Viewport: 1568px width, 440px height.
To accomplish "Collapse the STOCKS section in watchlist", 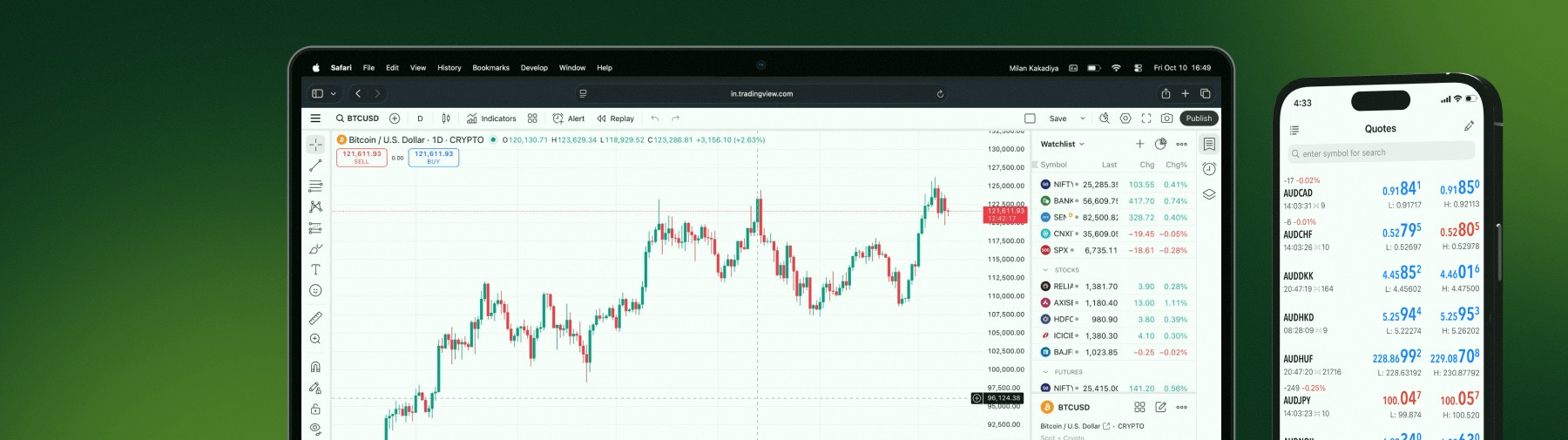I will click(1045, 270).
